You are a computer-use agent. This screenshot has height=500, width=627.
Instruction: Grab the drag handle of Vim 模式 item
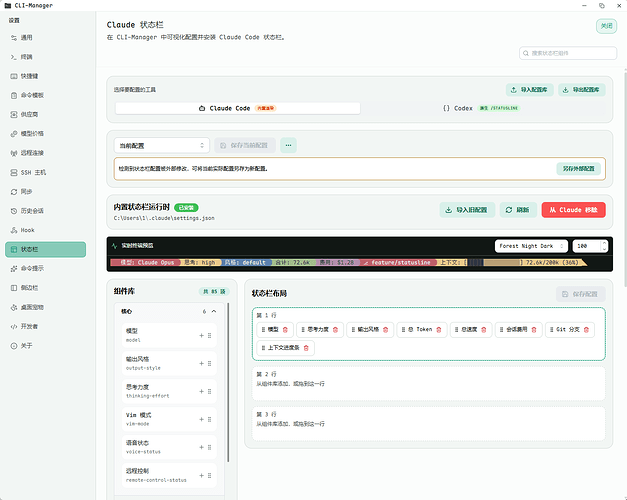tap(210, 420)
